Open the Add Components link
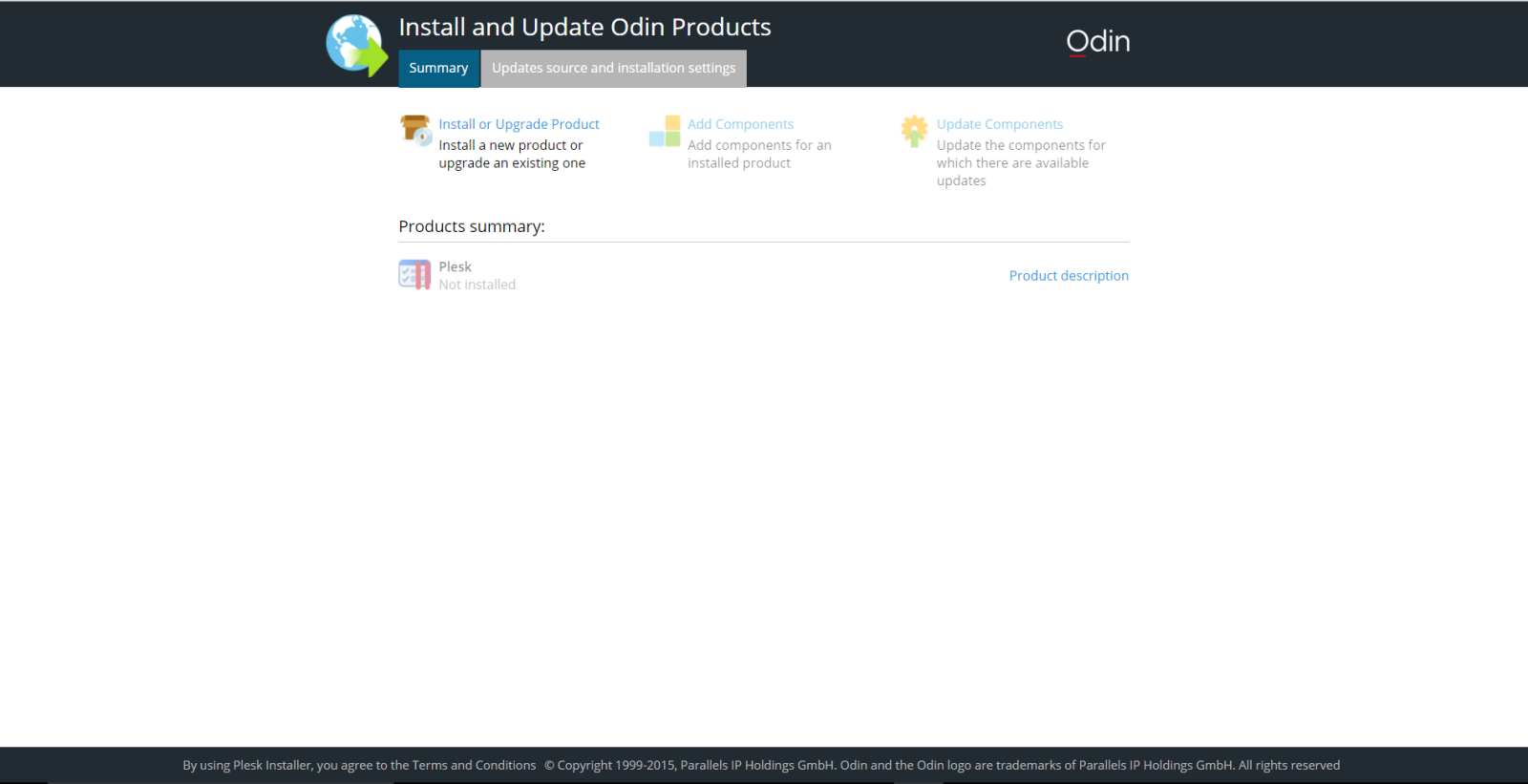Screen dimensions: 1528x784 [740, 124]
